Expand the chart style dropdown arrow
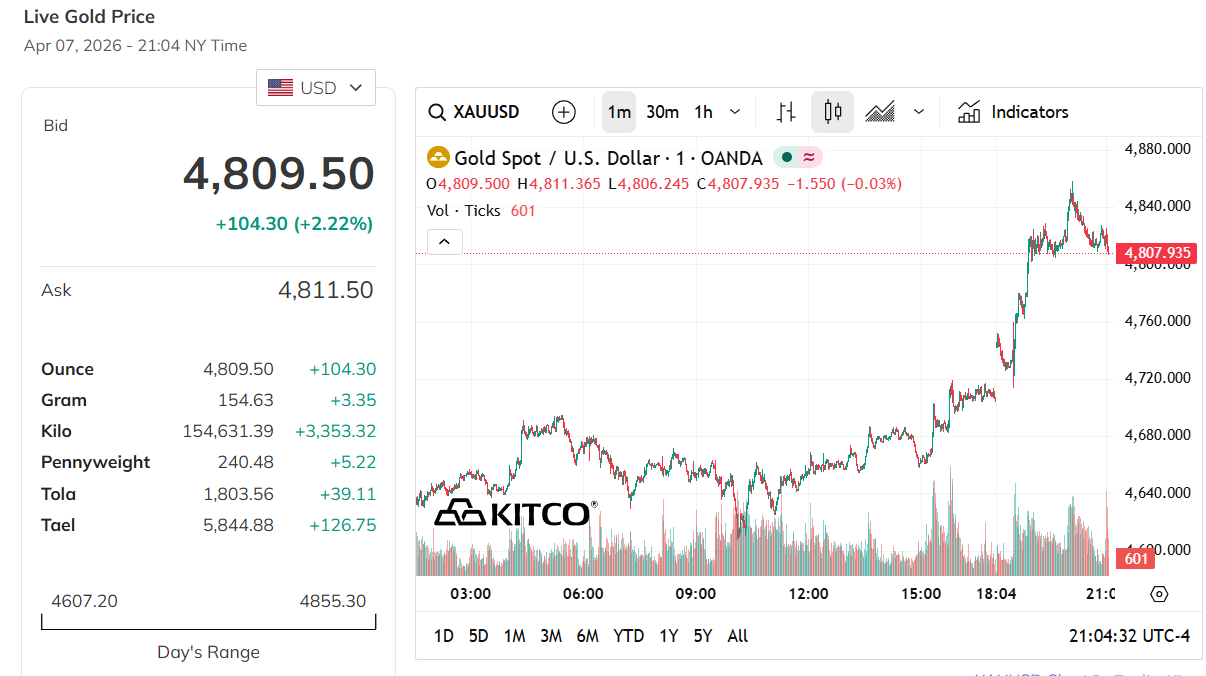This screenshot has height=676, width=1206. (x=919, y=112)
